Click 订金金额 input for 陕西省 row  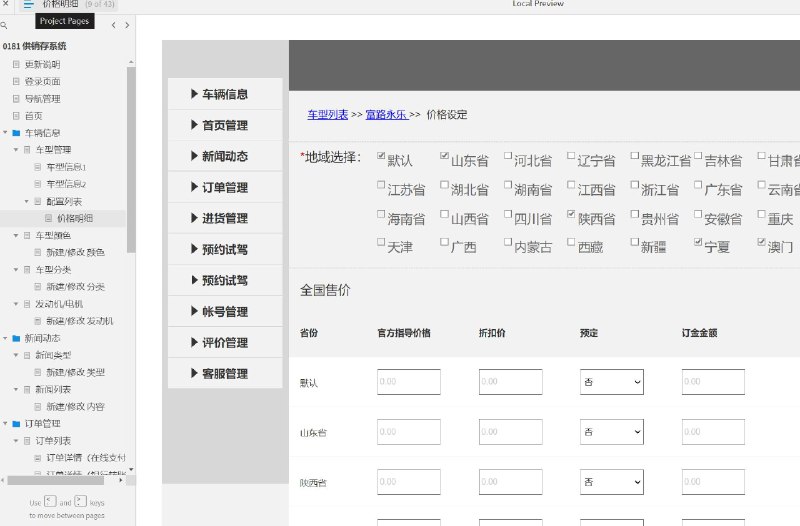[x=713, y=482]
